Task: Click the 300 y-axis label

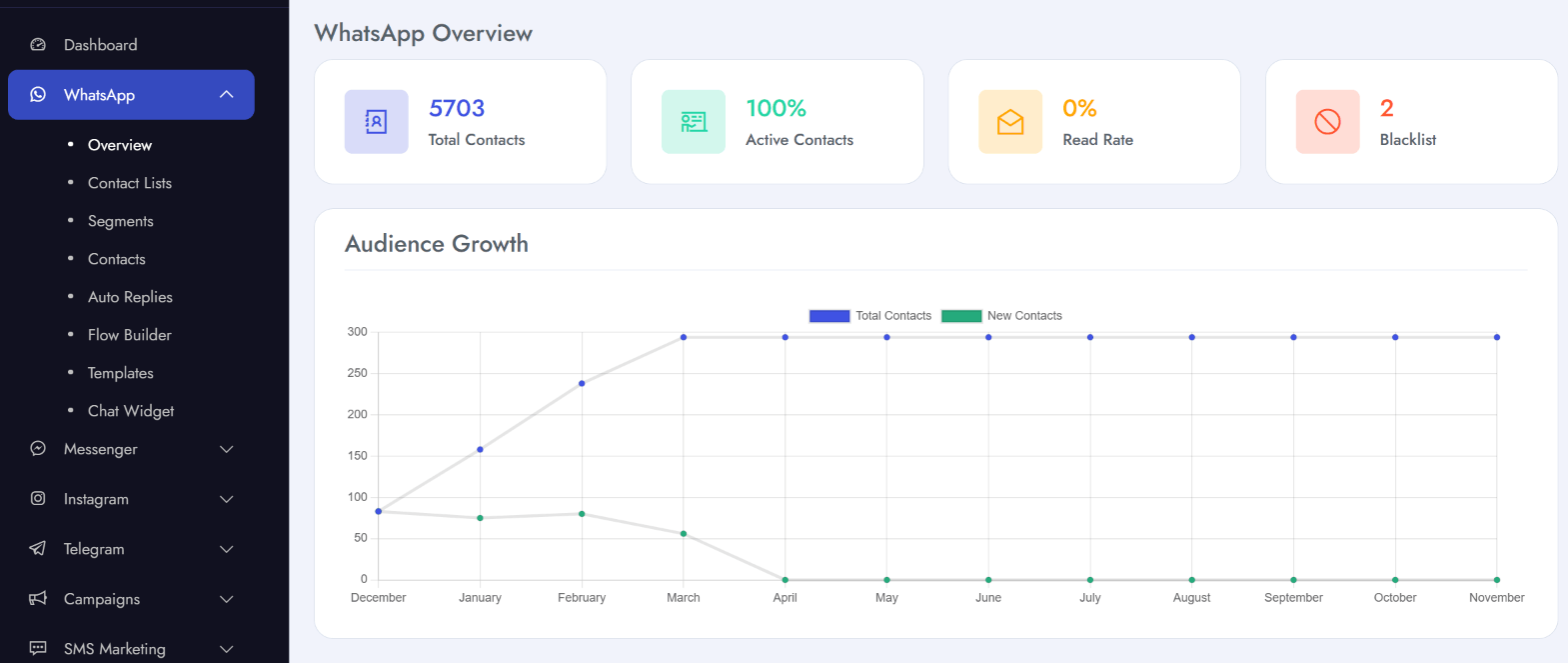Action: click(x=358, y=332)
